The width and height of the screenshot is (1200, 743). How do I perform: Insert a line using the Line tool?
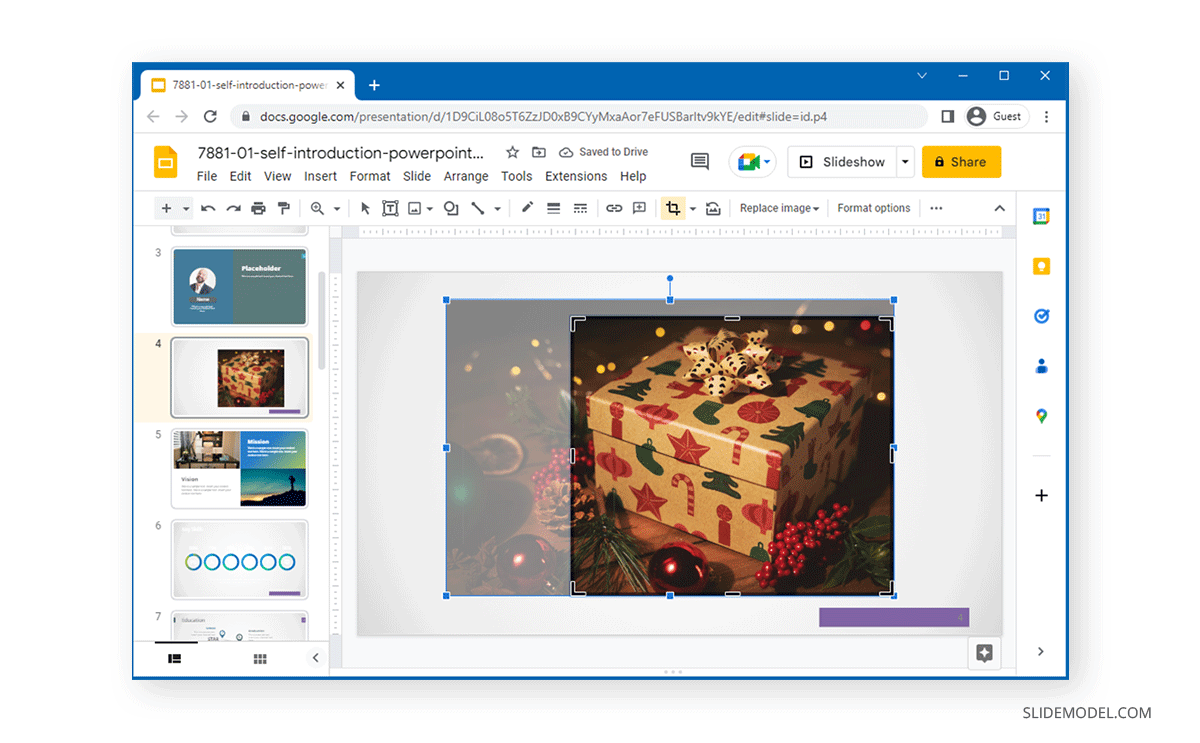coord(477,208)
